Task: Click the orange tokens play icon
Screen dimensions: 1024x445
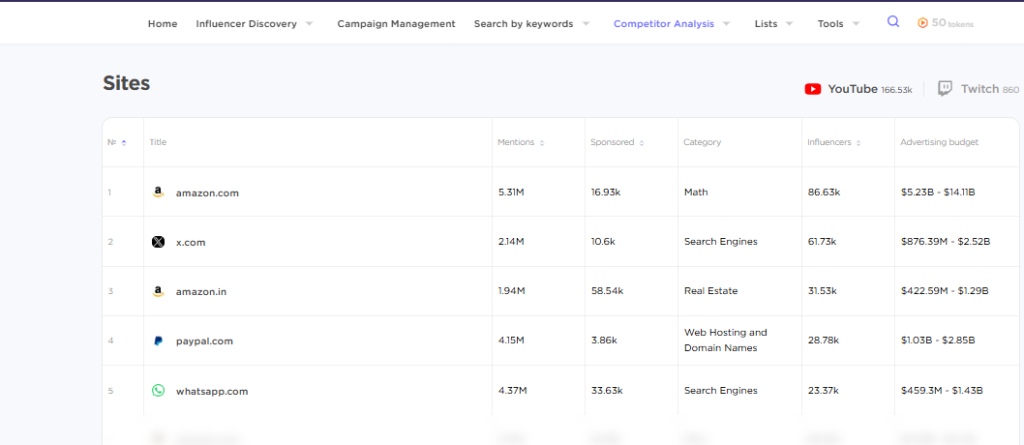Action: coord(922,23)
